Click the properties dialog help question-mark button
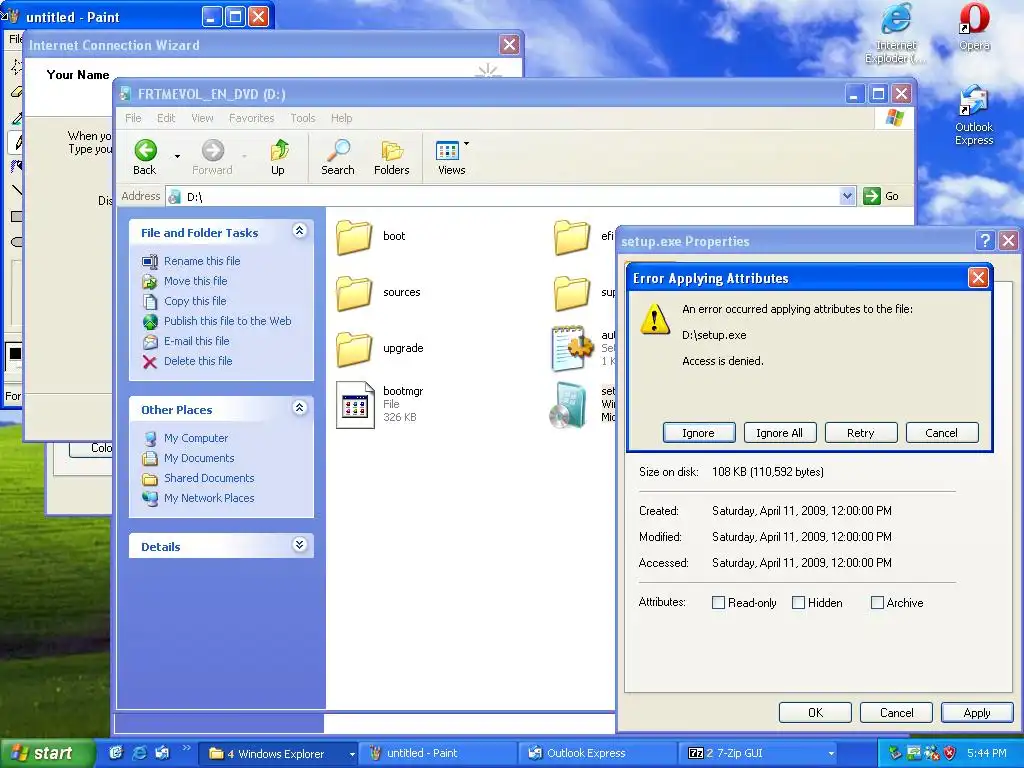 point(985,241)
